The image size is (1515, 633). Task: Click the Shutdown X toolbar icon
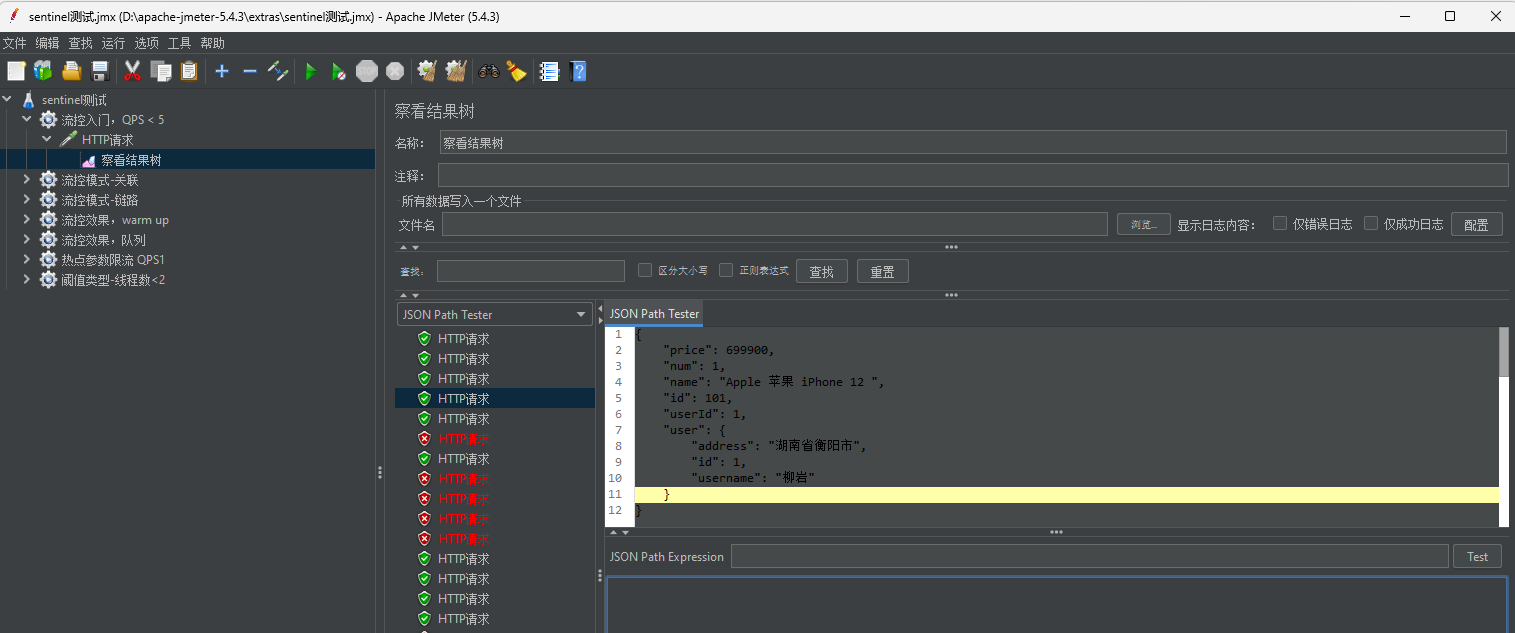(x=395, y=71)
